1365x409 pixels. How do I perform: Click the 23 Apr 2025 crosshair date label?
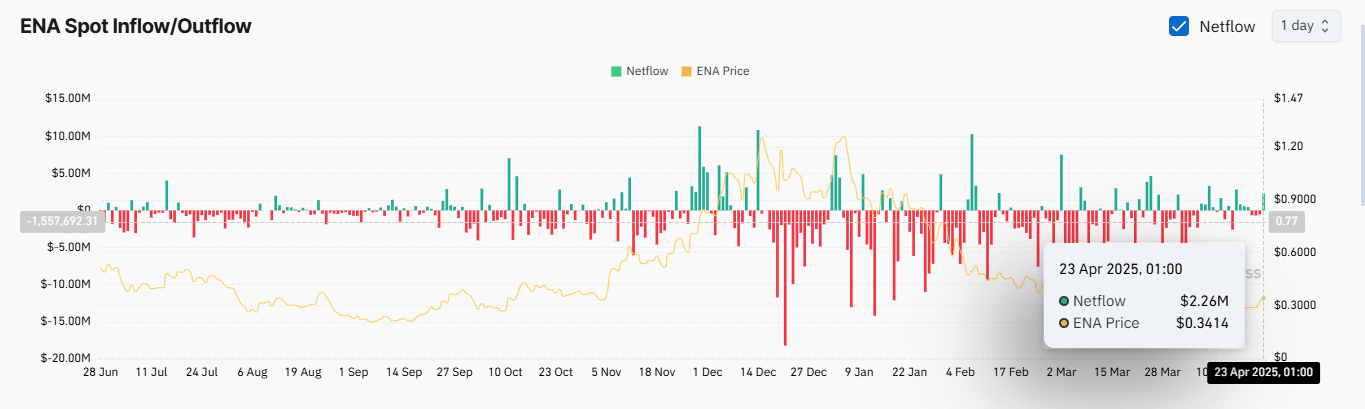tap(1263, 373)
